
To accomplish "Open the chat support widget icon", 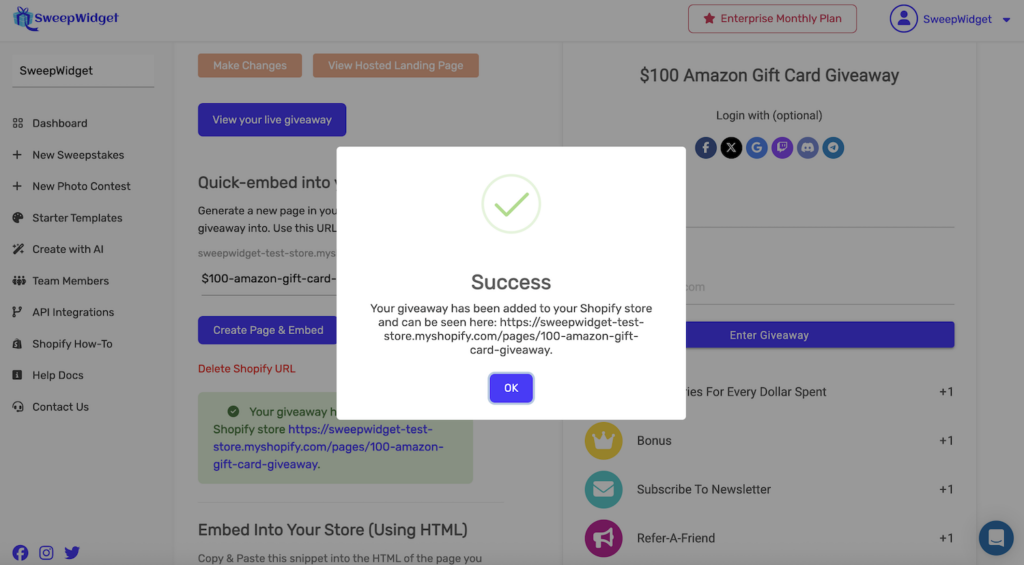I will 996,538.
